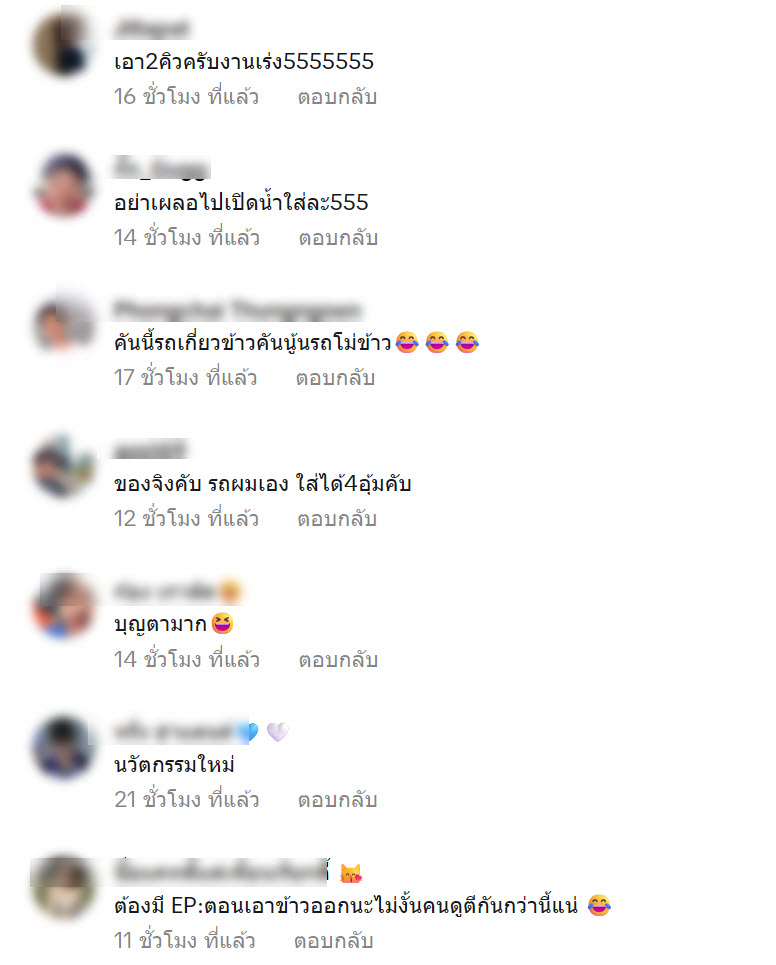The width and height of the screenshot is (776, 965).
Task: Open avatar next to the นวัตกรรมใหม่ comment
Action: 63,747
